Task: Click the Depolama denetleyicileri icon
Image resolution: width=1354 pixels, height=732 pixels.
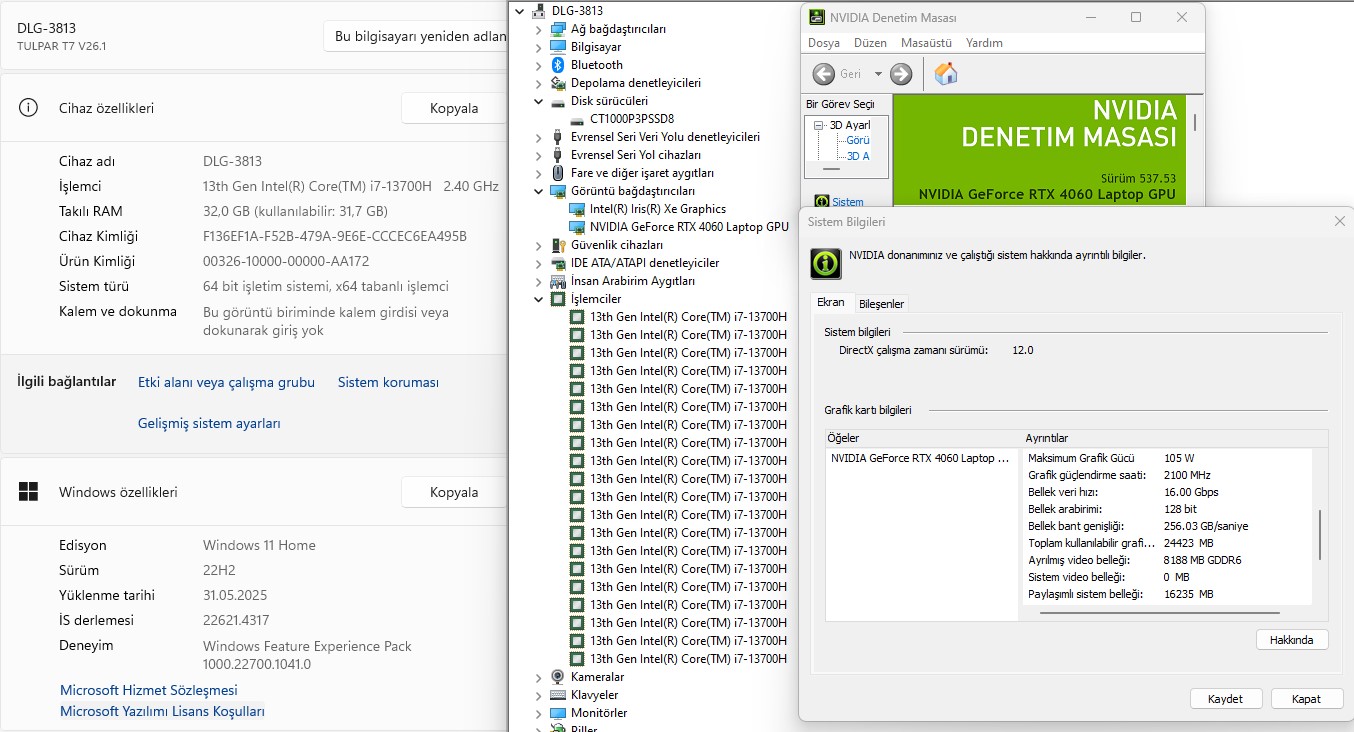Action: click(558, 83)
